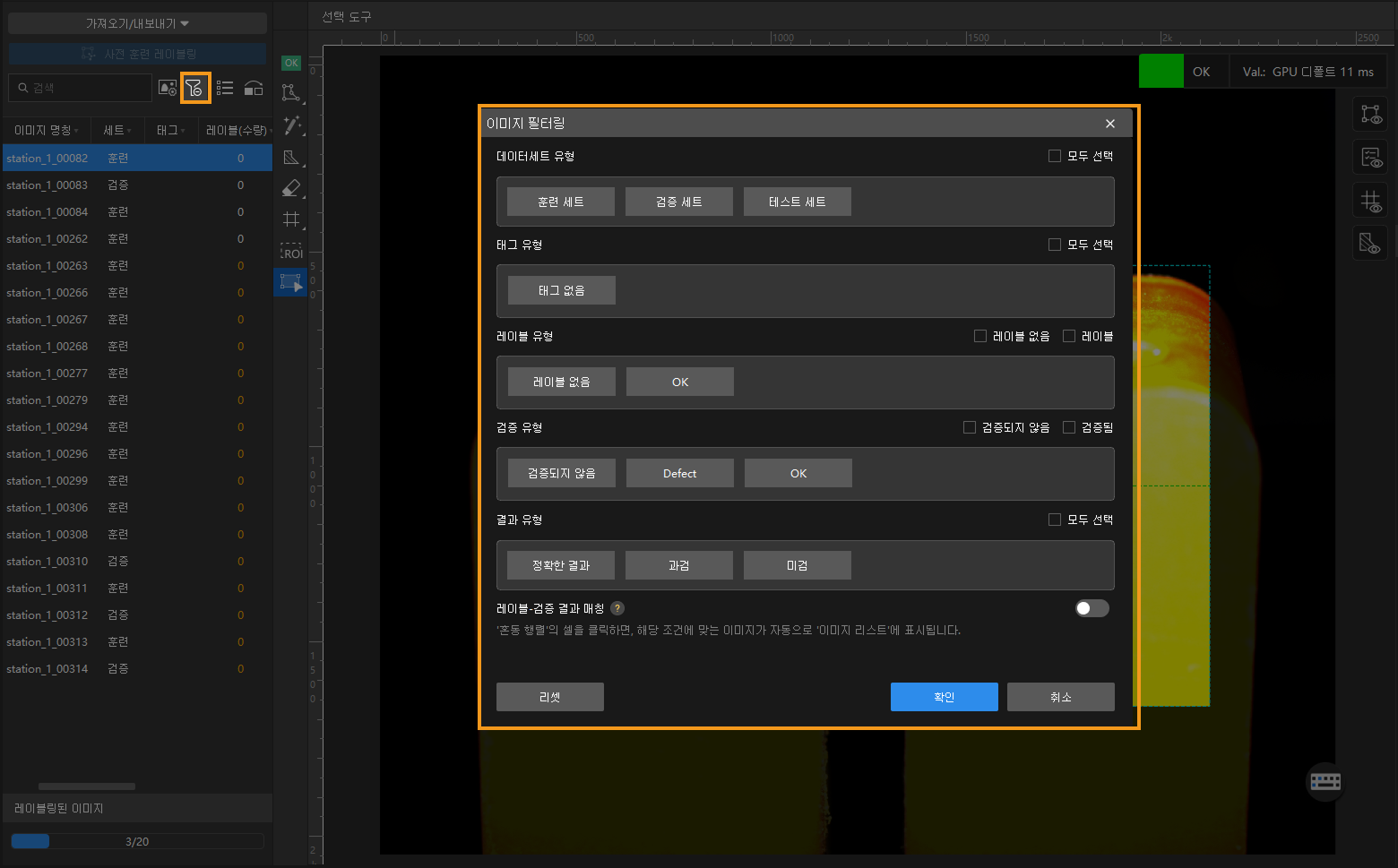Click the image filter funnel icon
This screenshot has width=1398, height=868.
point(194,88)
